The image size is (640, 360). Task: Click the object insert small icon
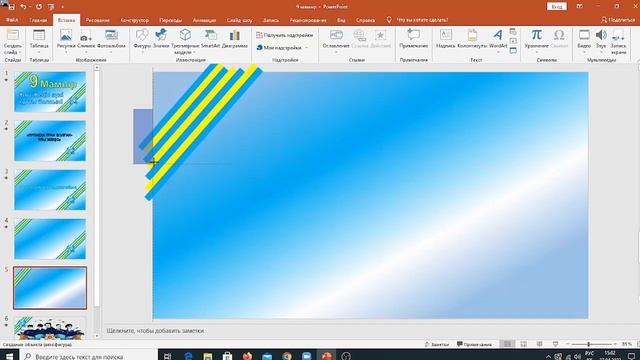[513, 51]
